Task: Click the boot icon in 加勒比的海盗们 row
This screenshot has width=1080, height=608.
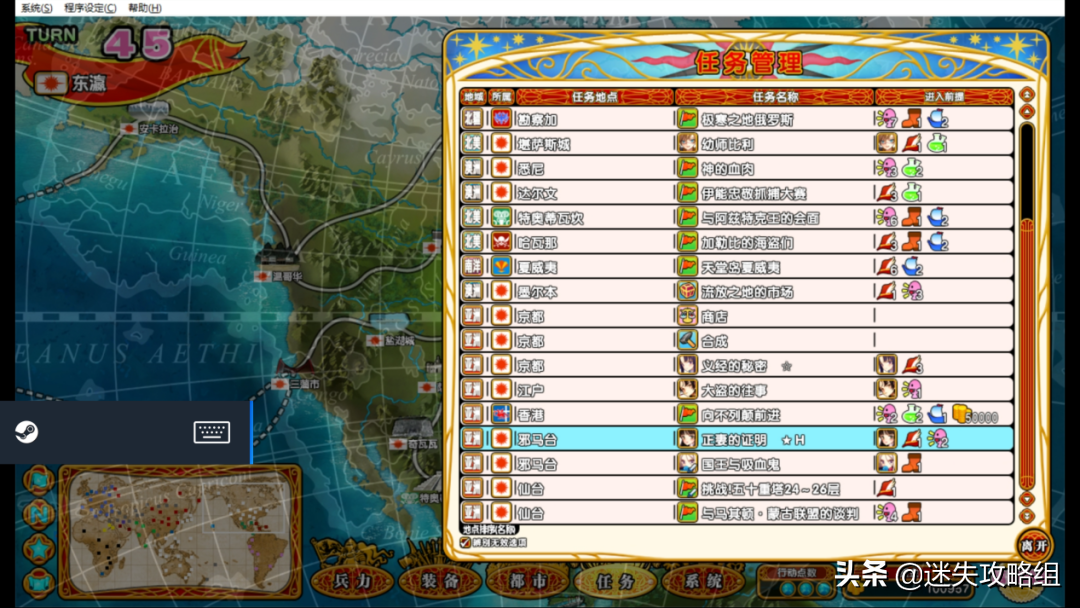Action: point(913,242)
